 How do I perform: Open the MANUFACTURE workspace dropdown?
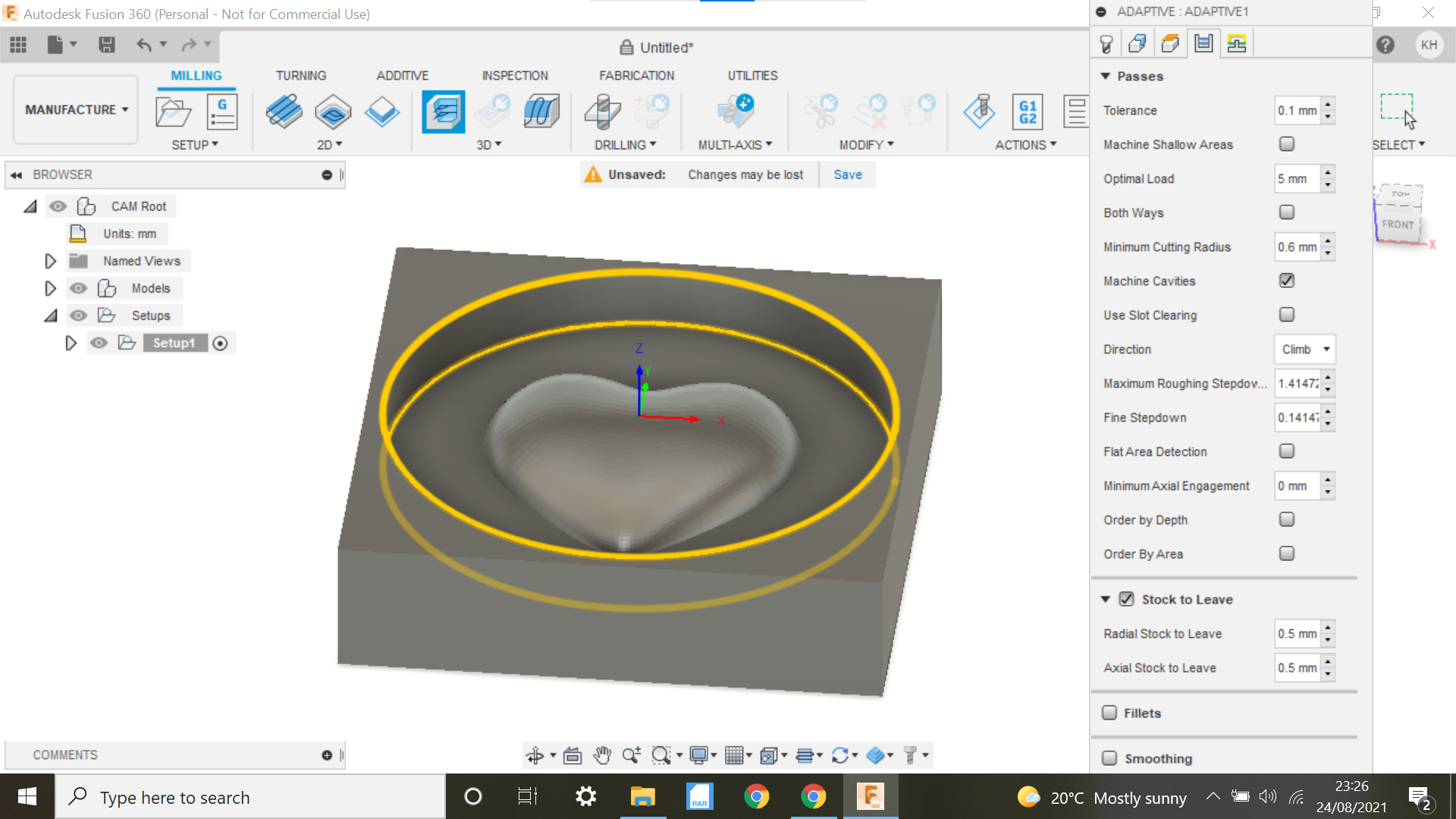(76, 110)
